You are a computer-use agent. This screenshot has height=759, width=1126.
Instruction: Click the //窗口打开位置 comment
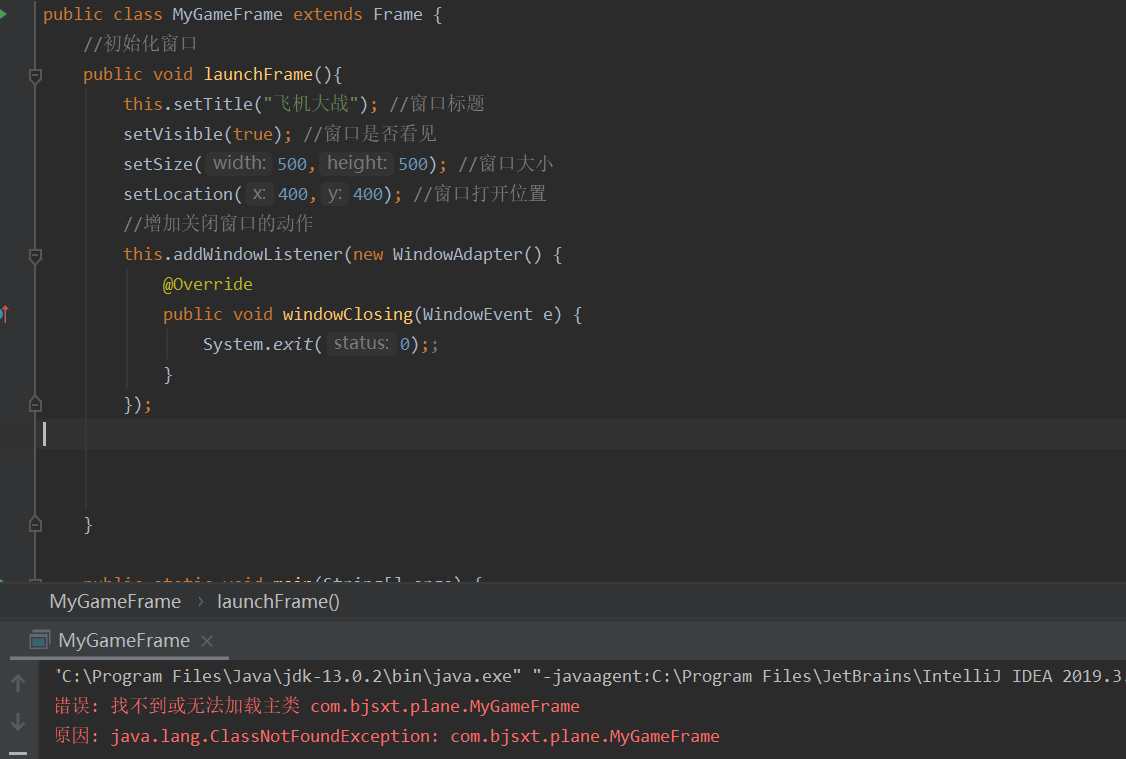point(480,194)
